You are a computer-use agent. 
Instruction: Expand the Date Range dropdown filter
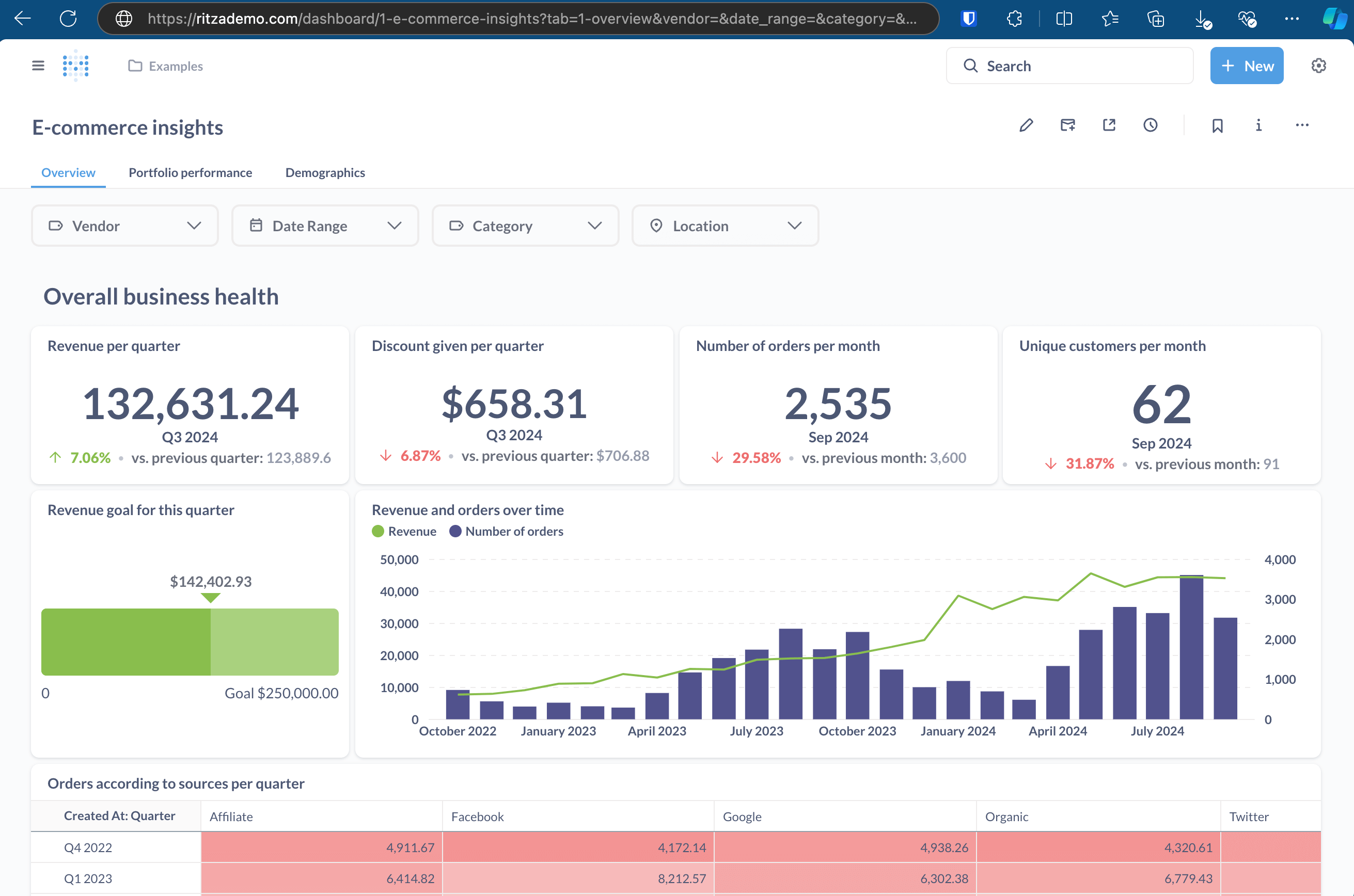click(324, 225)
